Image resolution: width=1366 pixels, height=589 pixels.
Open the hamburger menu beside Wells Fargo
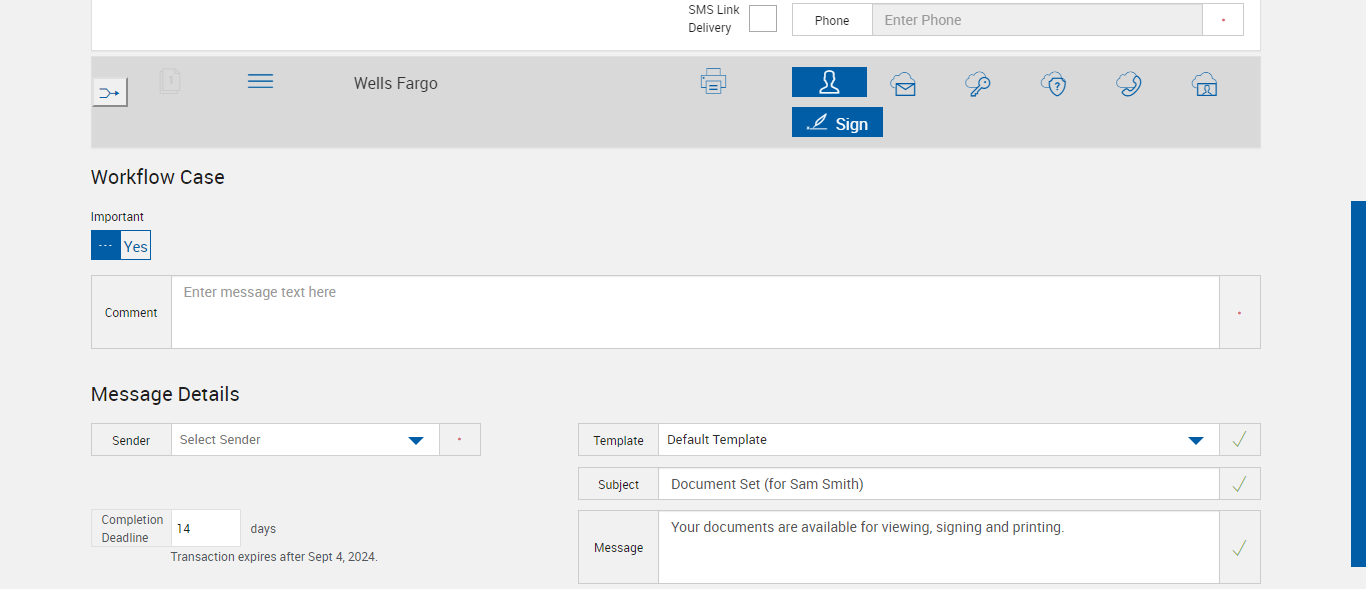tap(260, 82)
